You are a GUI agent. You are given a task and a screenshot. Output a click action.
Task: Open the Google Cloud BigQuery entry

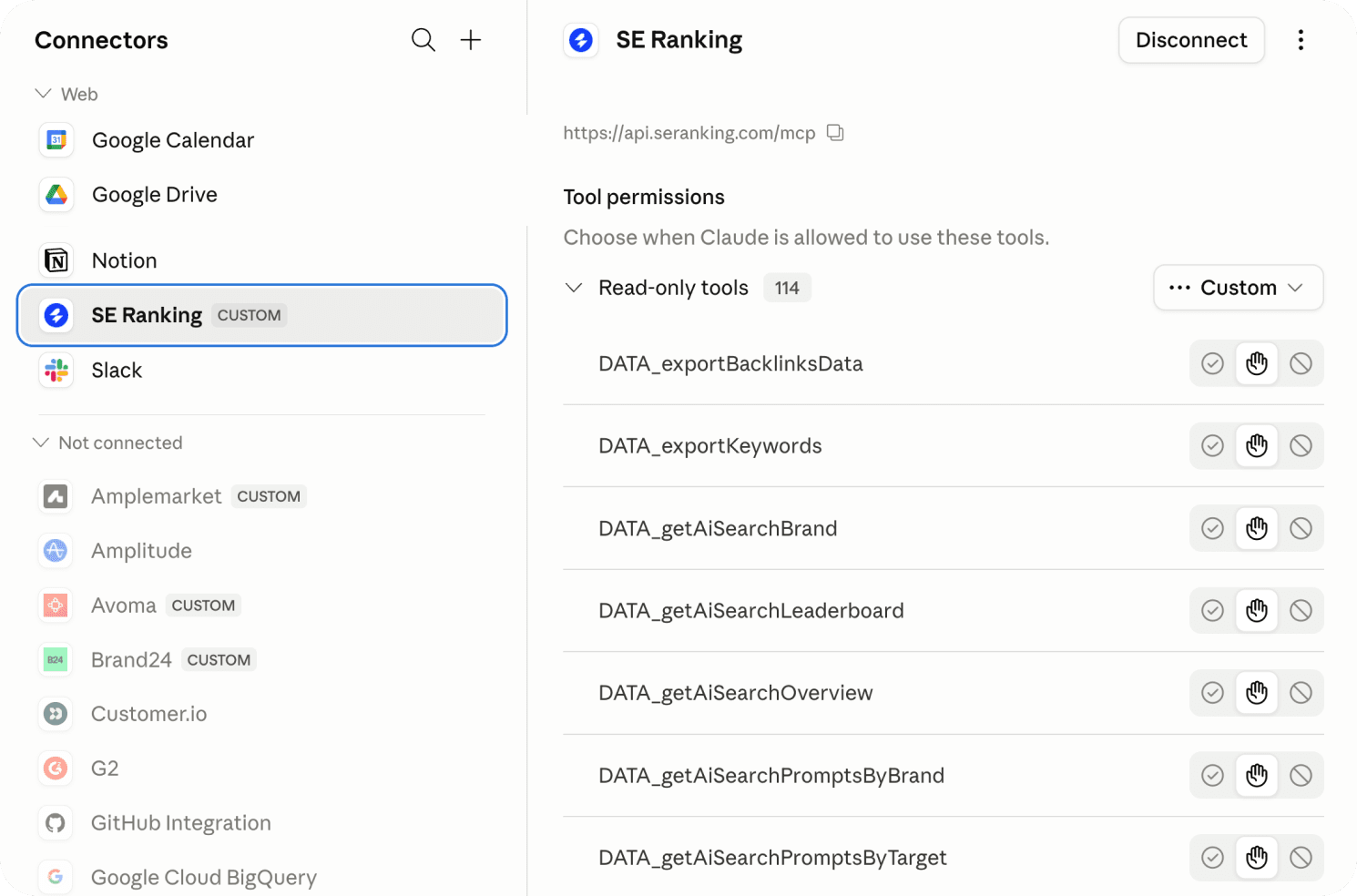(x=261, y=877)
